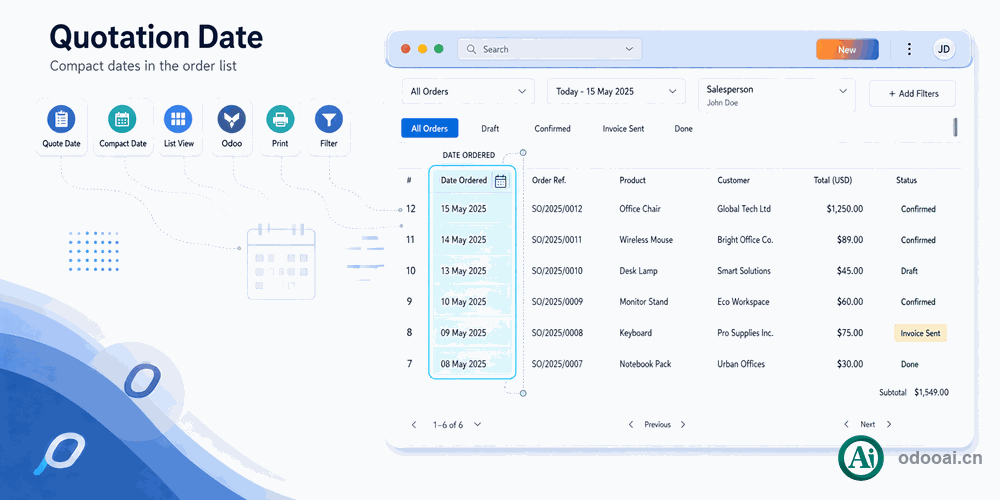Click the right arrow after Next

click(x=889, y=425)
